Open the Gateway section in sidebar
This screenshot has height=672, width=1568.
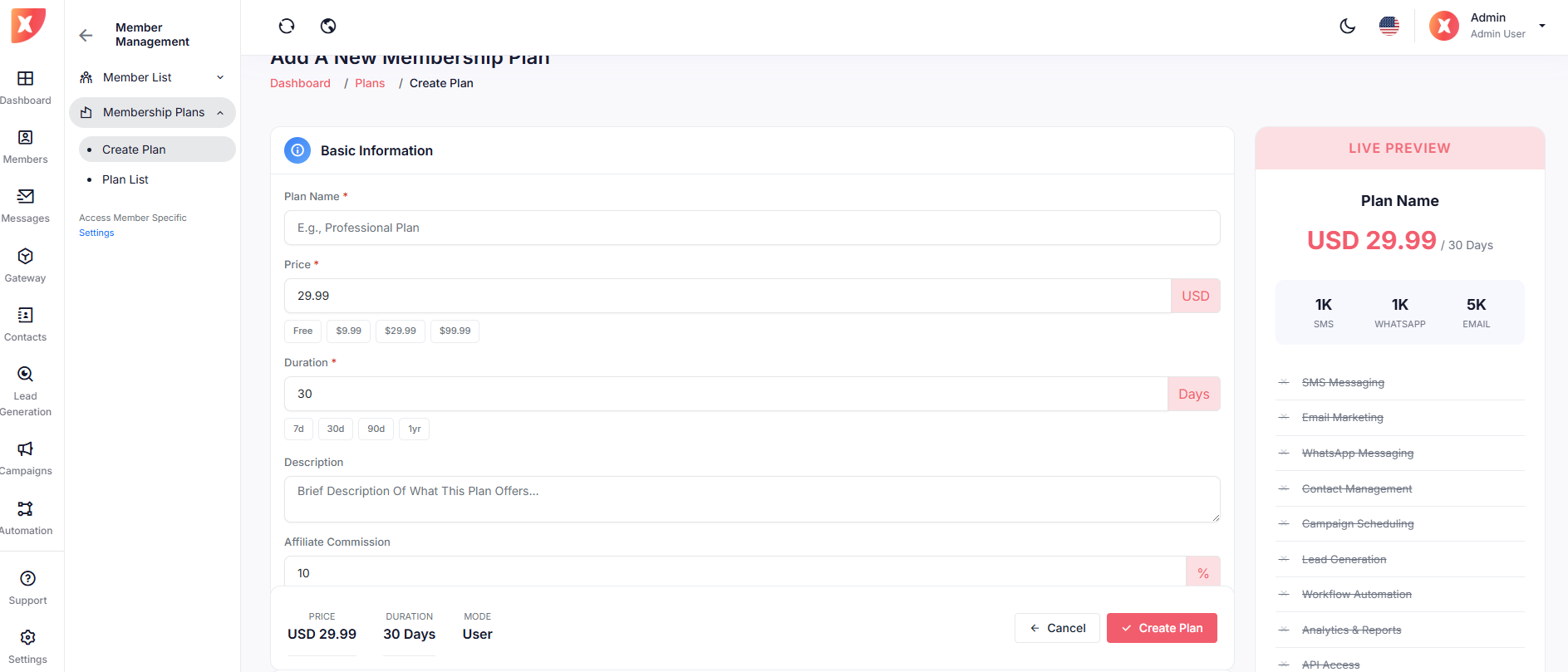point(26,265)
